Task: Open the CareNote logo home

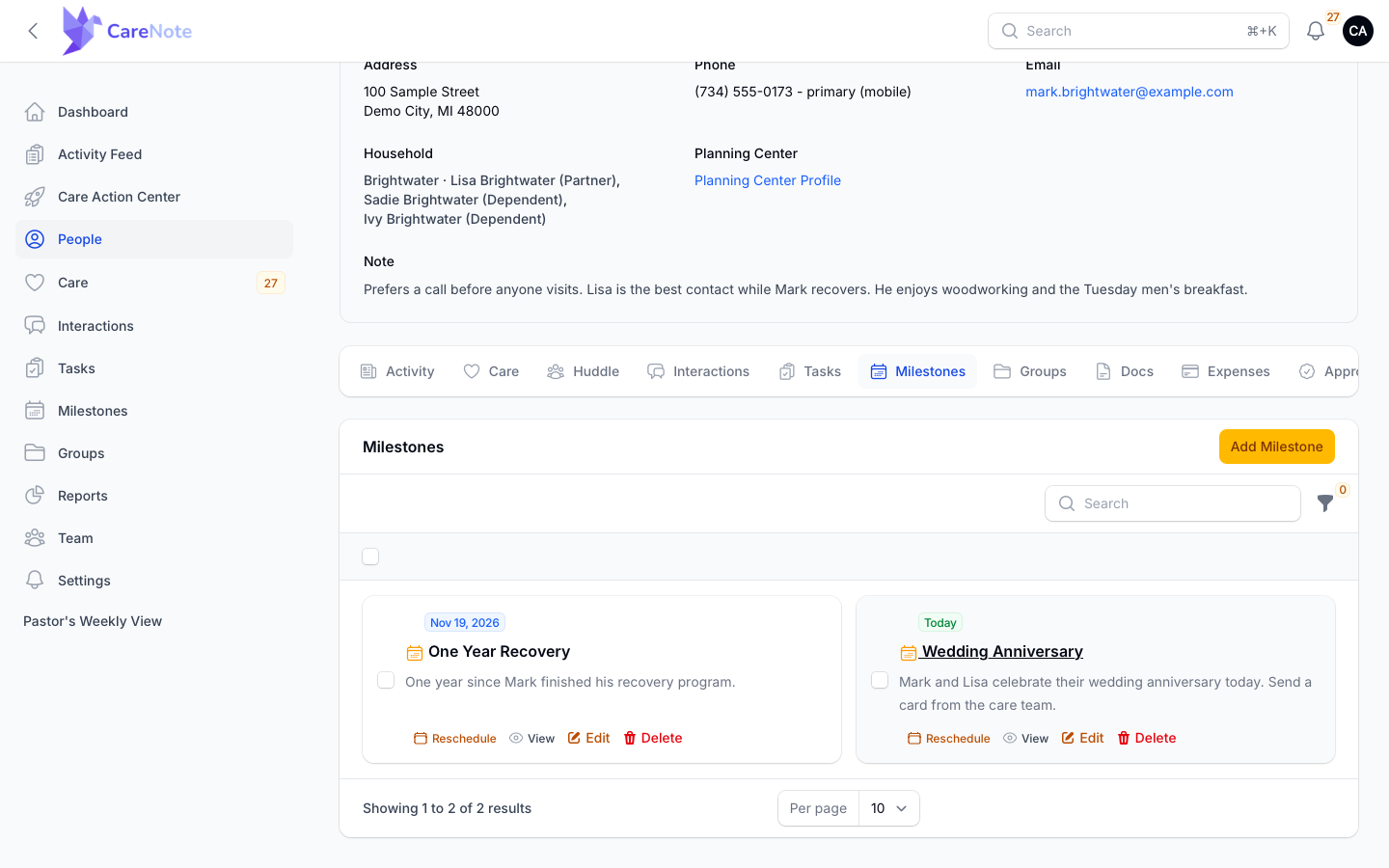Action: pyautogui.click(x=126, y=31)
